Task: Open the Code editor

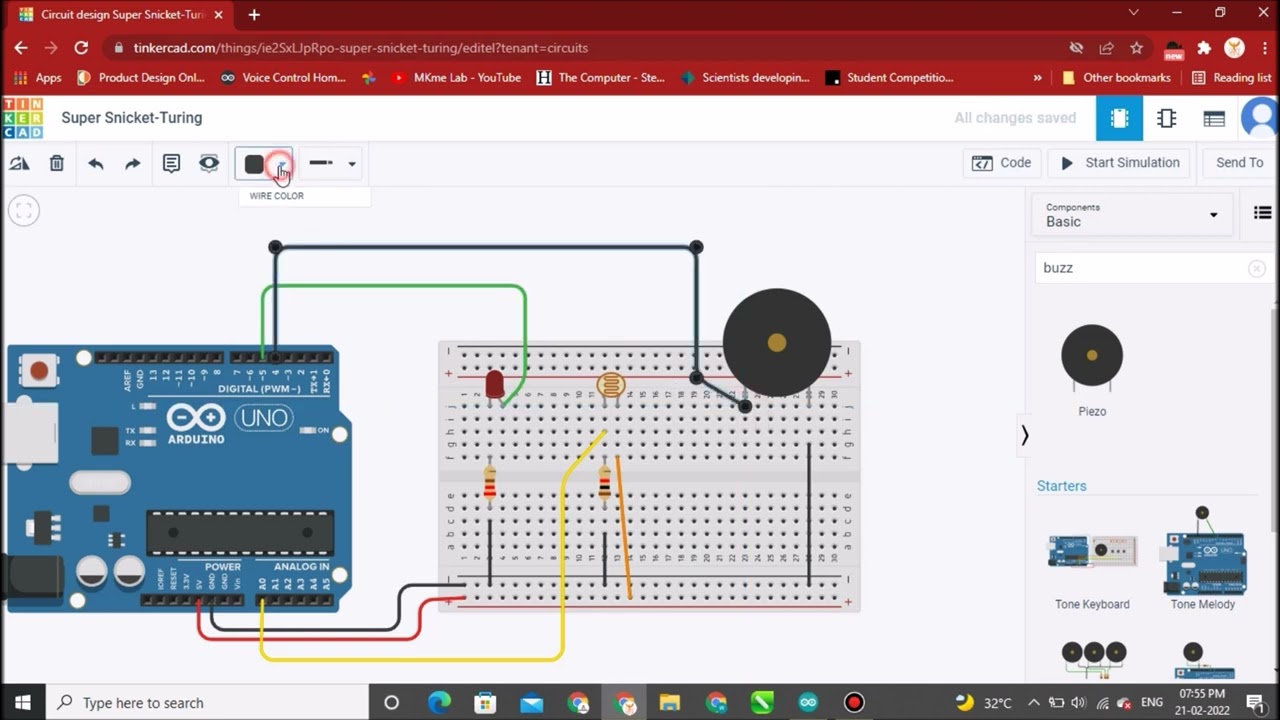Action: [1002, 163]
